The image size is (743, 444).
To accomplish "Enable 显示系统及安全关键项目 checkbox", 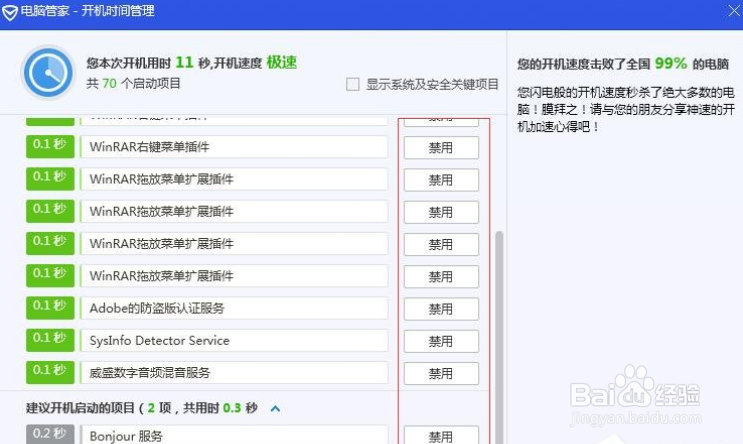I will [353, 84].
